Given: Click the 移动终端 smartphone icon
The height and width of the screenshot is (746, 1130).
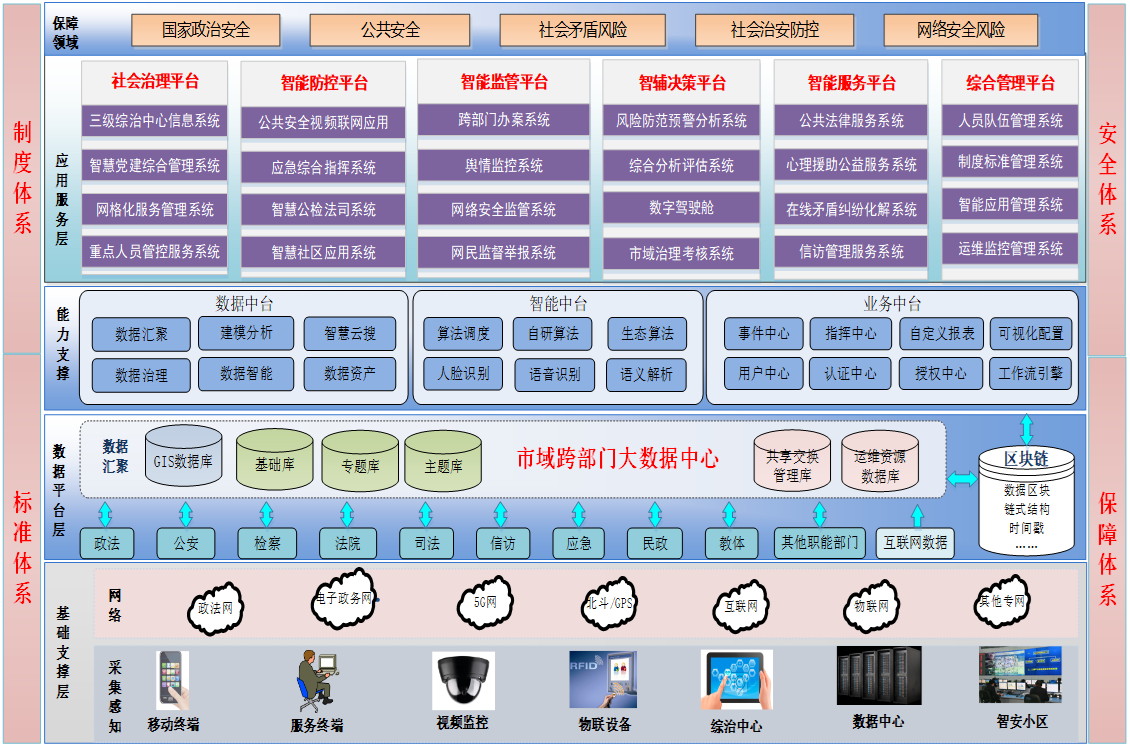Looking at the screenshot, I should click(172, 681).
